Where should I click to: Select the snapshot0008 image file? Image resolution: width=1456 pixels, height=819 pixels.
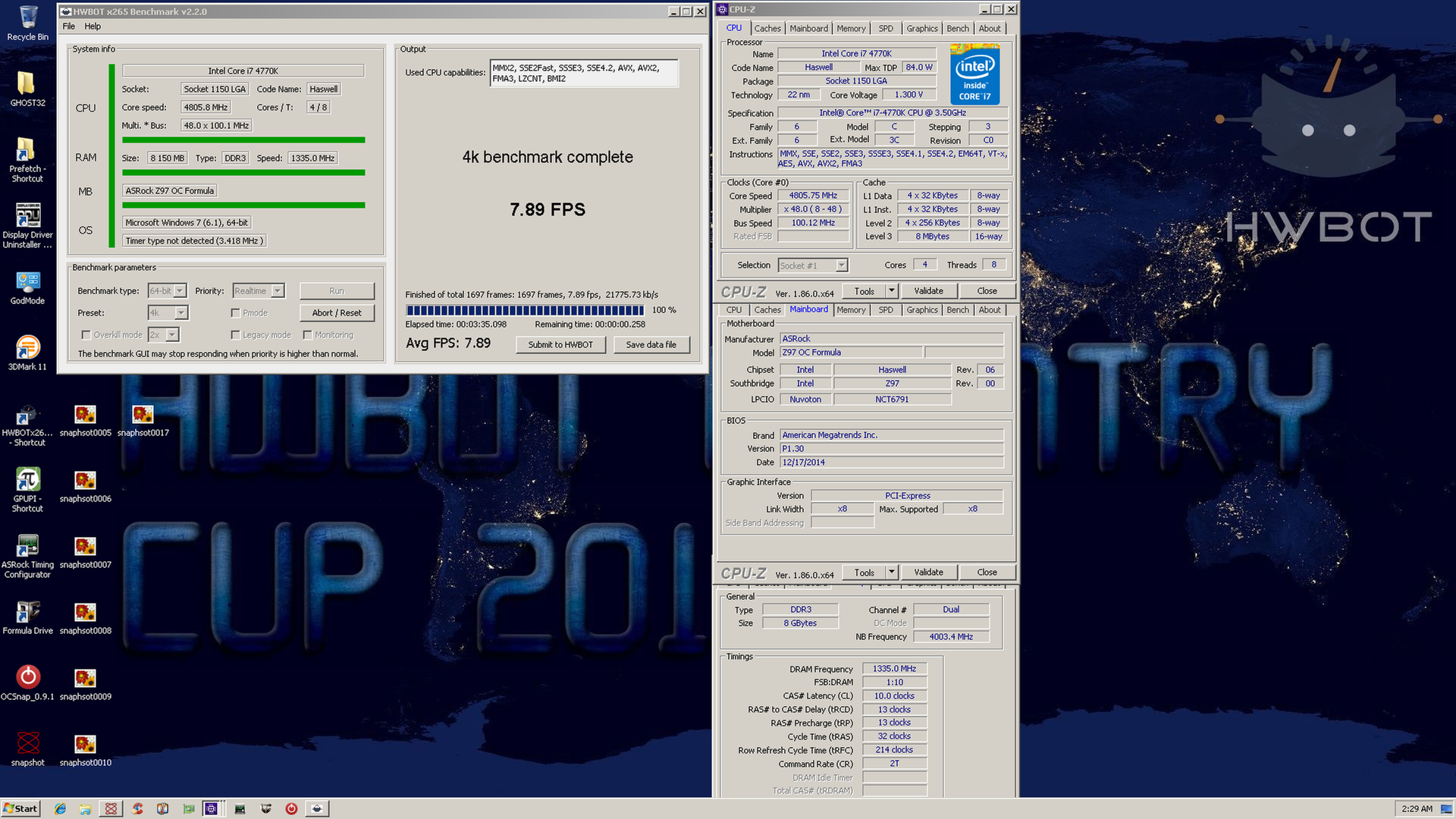[86, 618]
